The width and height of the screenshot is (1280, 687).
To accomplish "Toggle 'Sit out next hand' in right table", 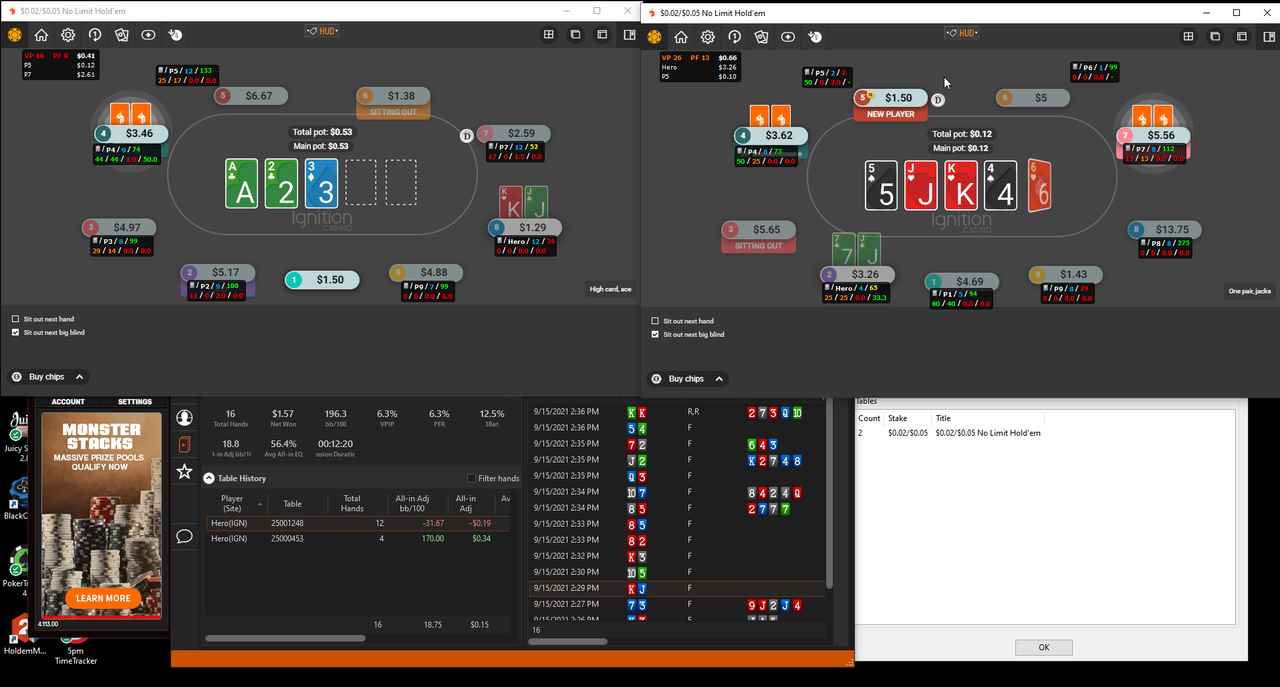I will (x=655, y=322).
